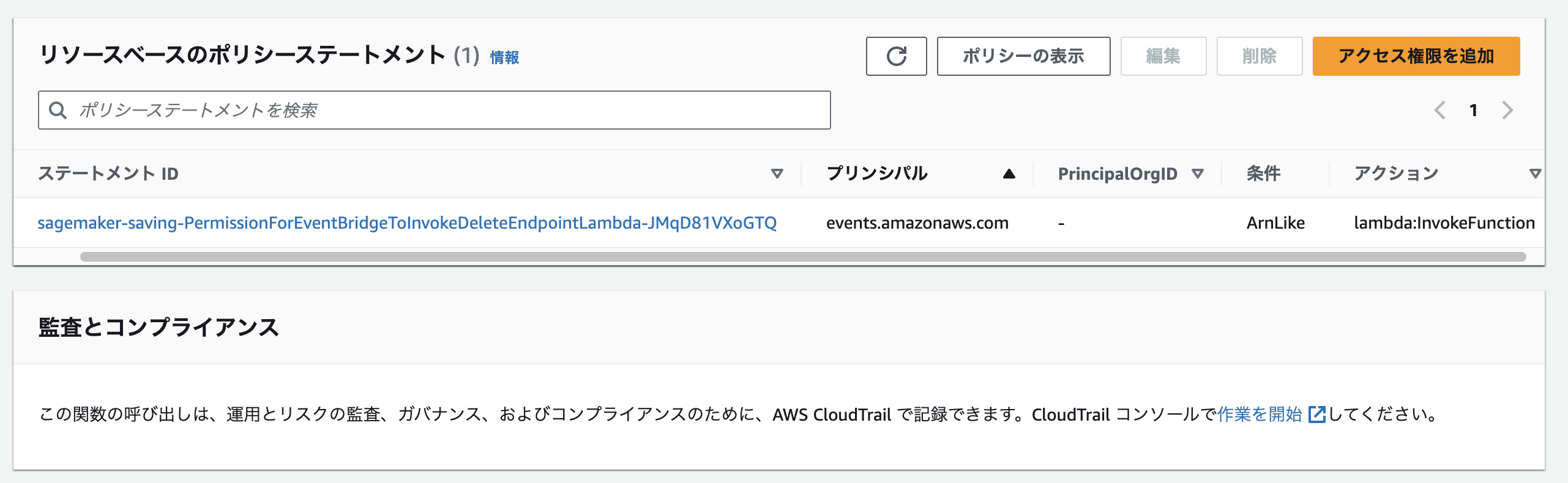The height and width of the screenshot is (483, 1568).
Task: Toggle page number 1 in pagination
Action: 1474,111
